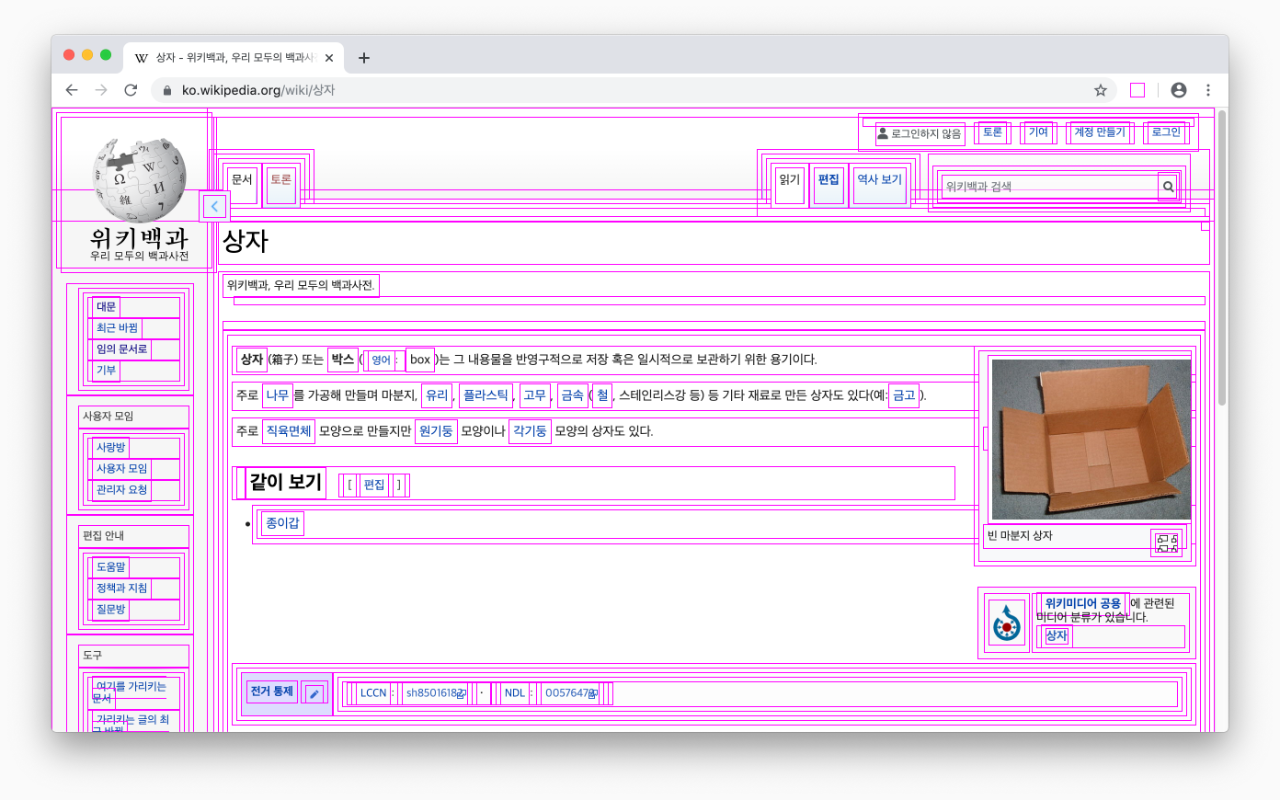Open Chrome's three-dot menu
This screenshot has height=800, width=1280.
(x=1208, y=90)
